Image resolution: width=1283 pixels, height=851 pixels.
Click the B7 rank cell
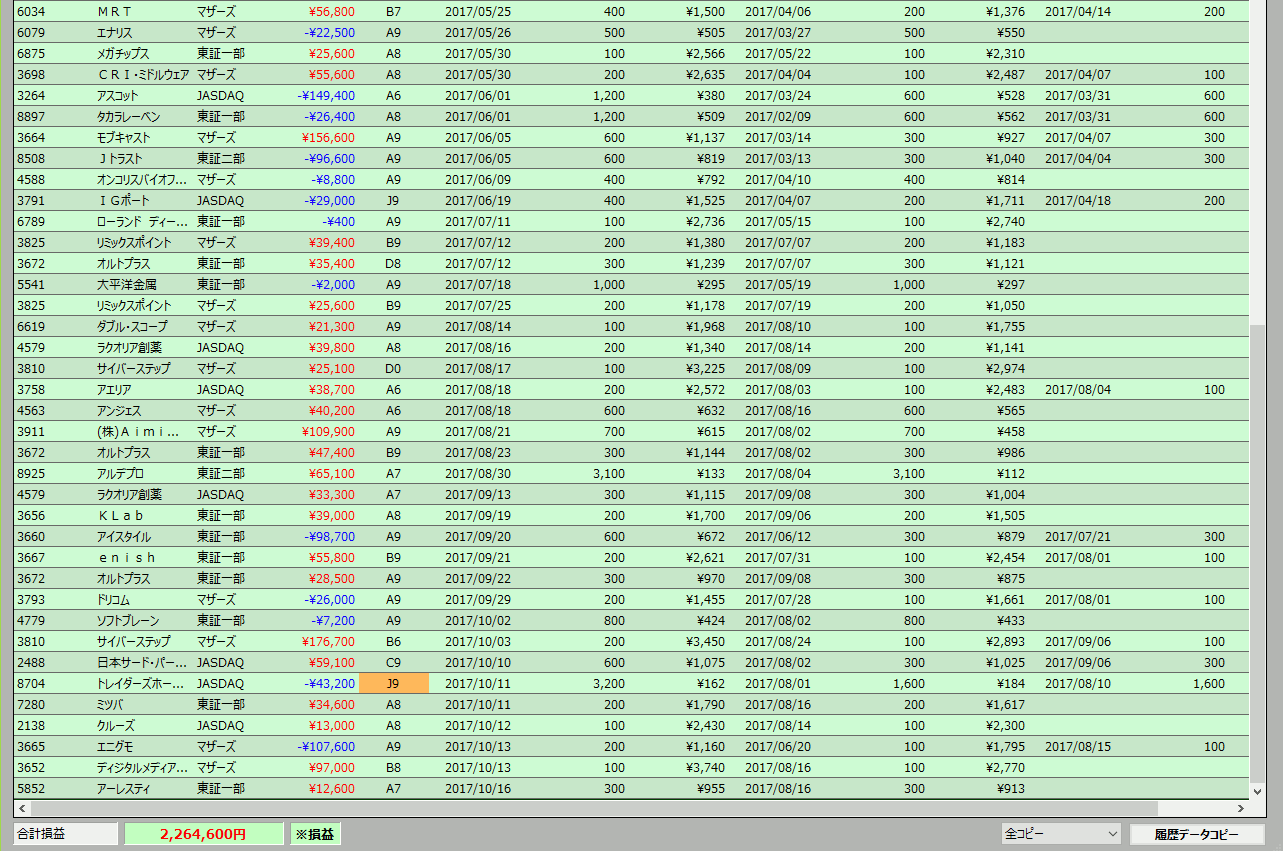pyautogui.click(x=393, y=11)
